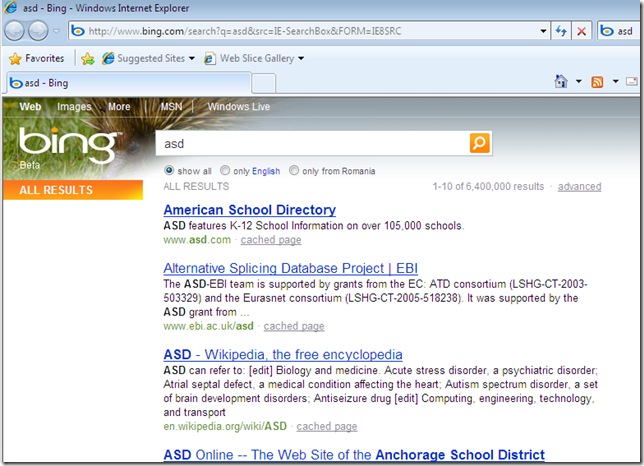Viewport: 644px width, 466px height.
Task: Click ALL RESULTS in the sidebar
Action: [73, 190]
